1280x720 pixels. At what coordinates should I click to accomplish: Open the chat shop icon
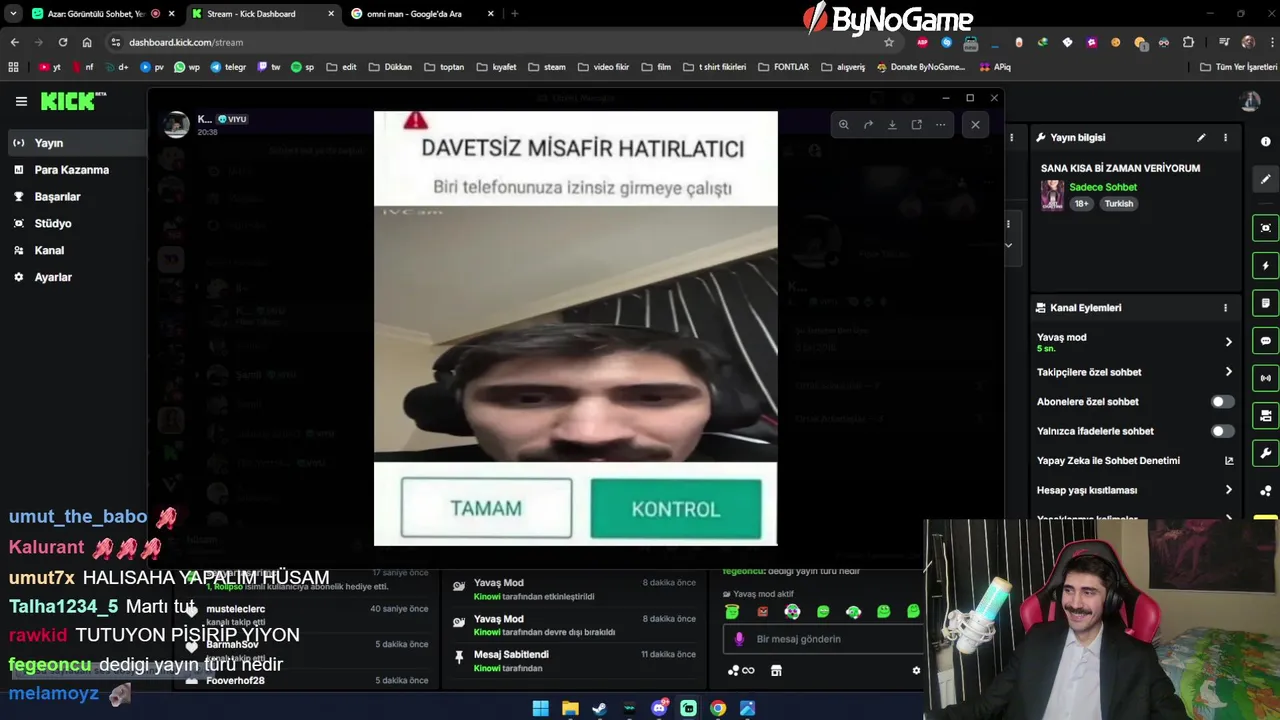(776, 671)
